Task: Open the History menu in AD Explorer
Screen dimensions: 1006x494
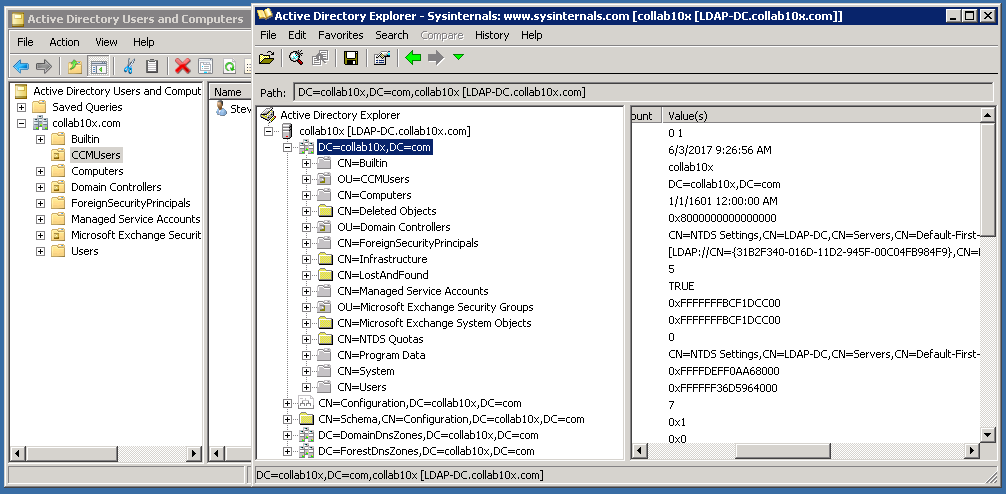Action: coord(492,35)
